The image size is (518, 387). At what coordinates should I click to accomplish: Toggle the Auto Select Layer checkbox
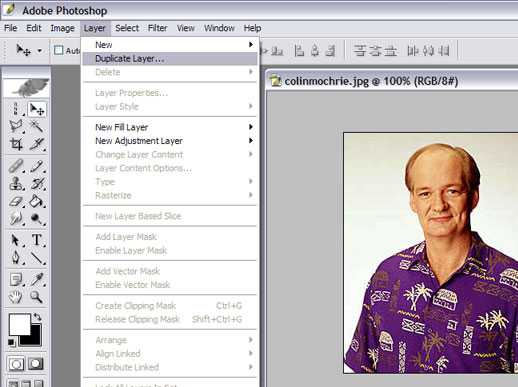pyautogui.click(x=59, y=50)
